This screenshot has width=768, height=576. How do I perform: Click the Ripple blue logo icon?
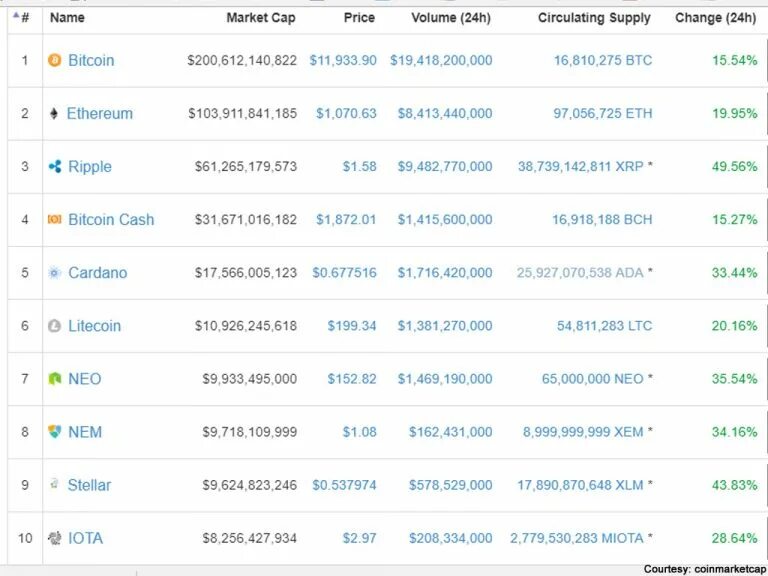55,167
